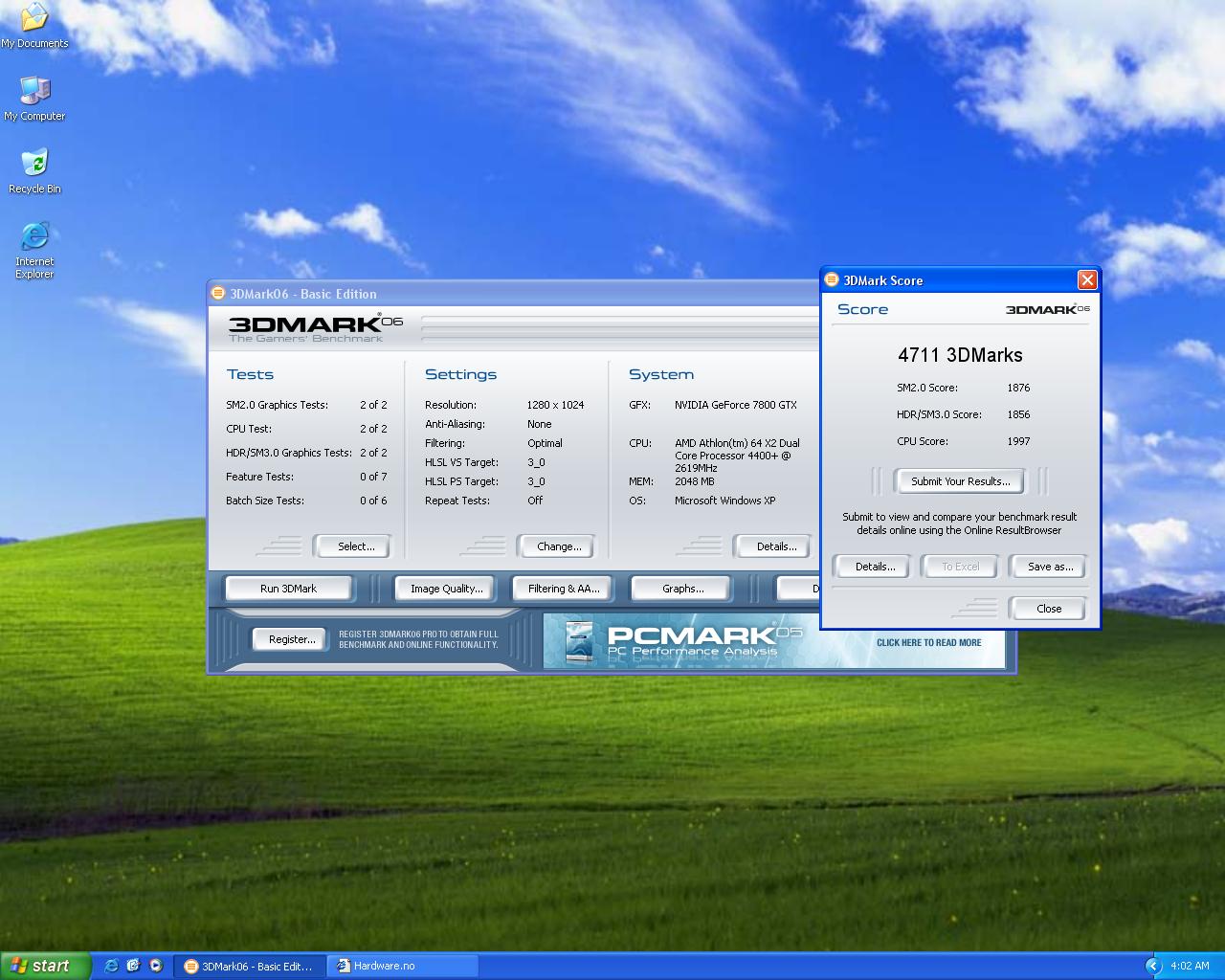Click OS value Microsoft Windows XP
Viewport: 1225px width, 980px height.
click(724, 501)
